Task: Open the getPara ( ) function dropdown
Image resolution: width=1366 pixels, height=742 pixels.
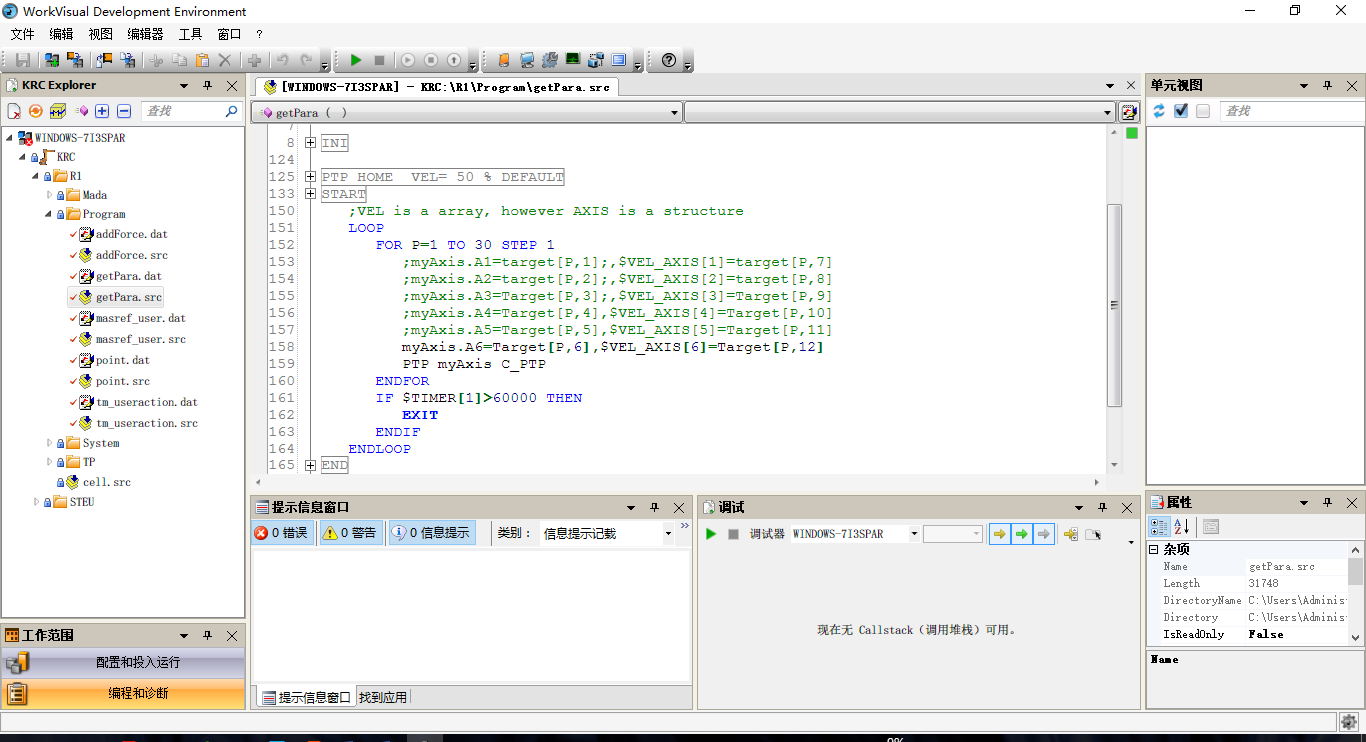Action: [676, 113]
